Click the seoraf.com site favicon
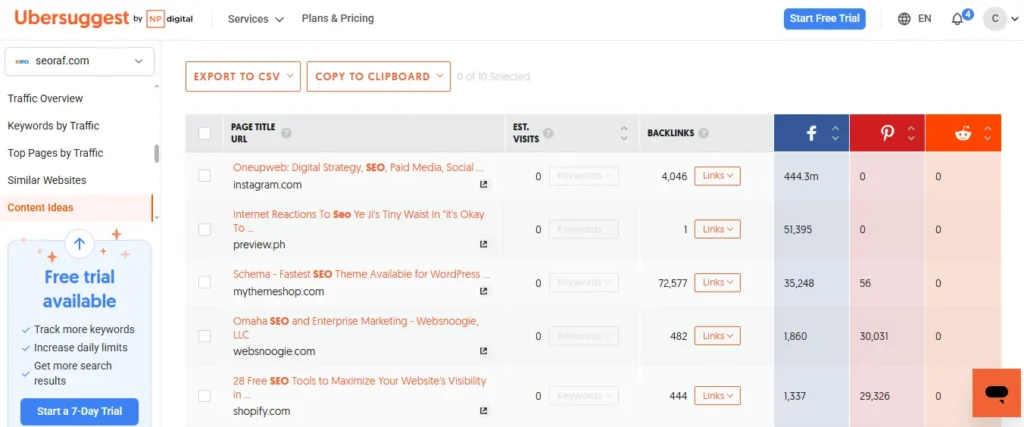The image size is (1024, 427). pyautogui.click(x=22, y=61)
